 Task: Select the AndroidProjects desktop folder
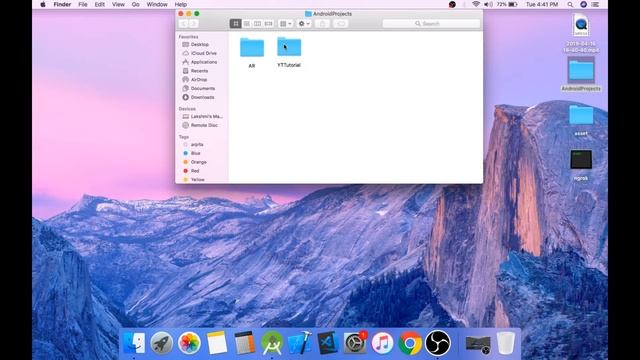click(x=581, y=74)
